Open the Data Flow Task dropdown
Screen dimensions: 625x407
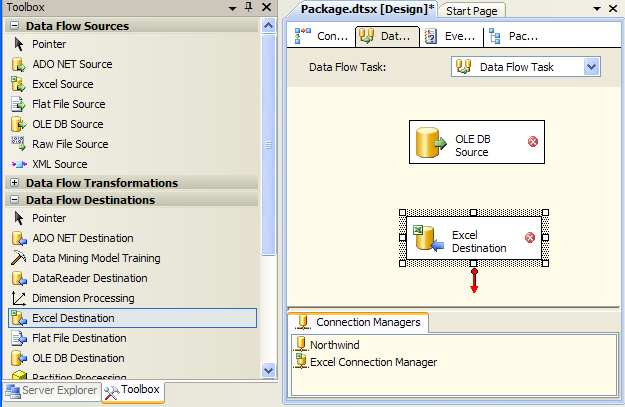click(x=592, y=67)
